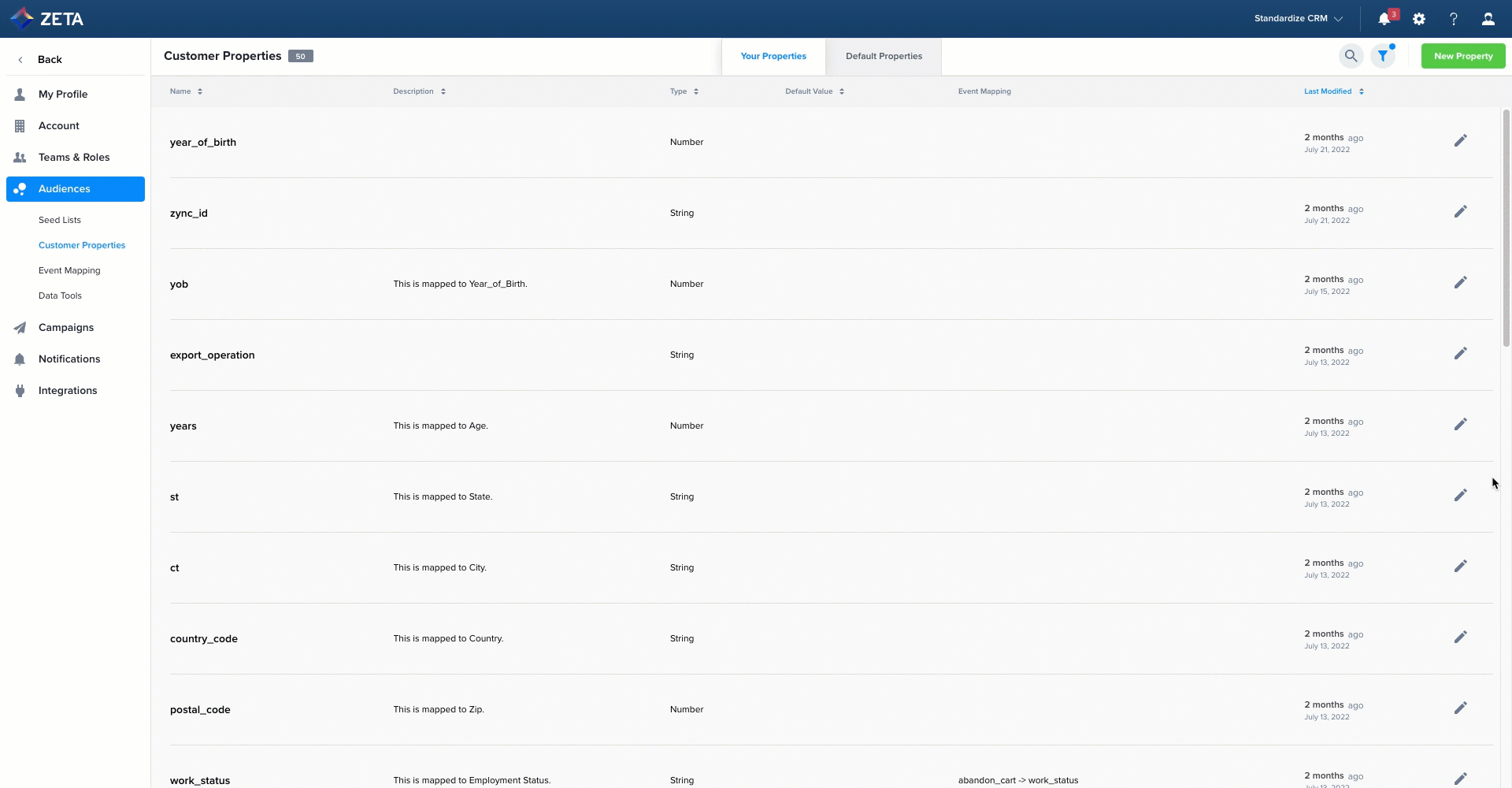Image resolution: width=1512 pixels, height=788 pixels.
Task: Open the filter funnel icon
Action: [x=1383, y=56]
